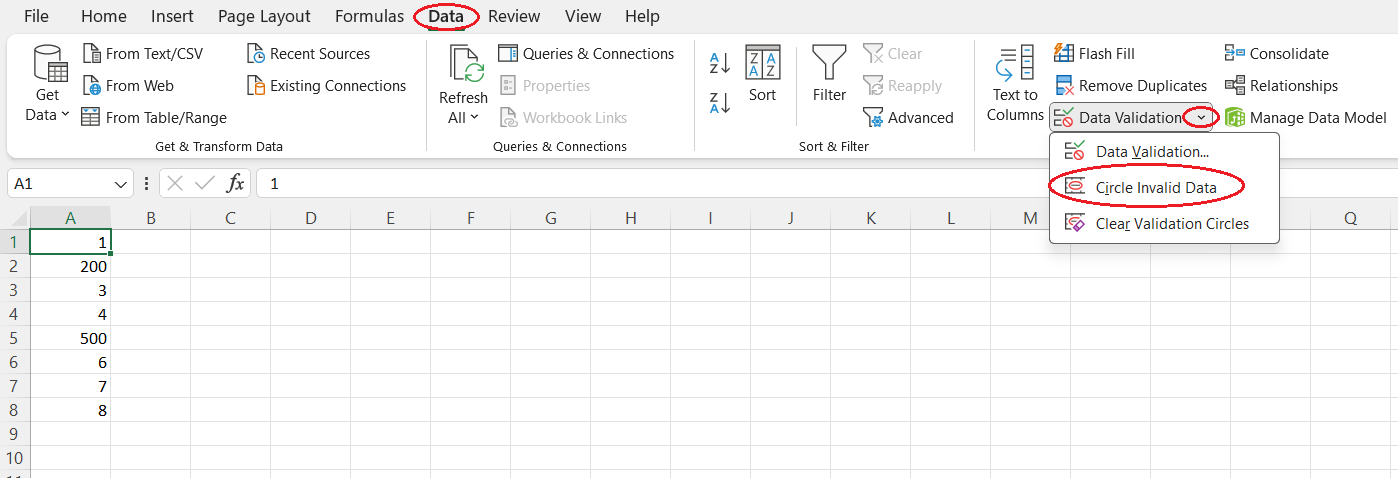
Task: Click the Workbook Links button
Action: click(563, 118)
